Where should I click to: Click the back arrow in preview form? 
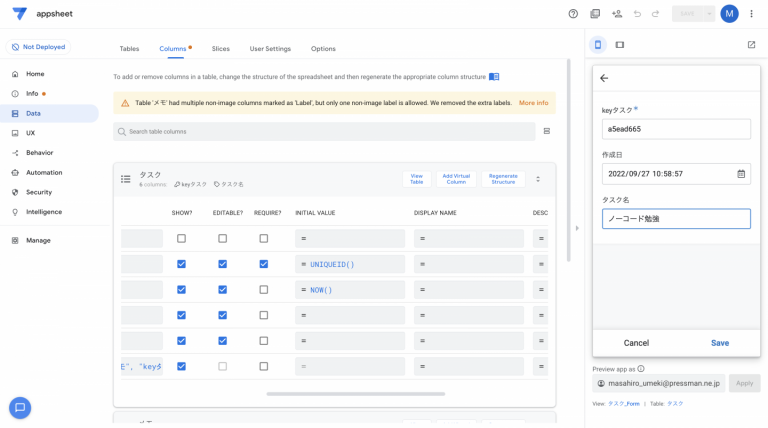point(604,78)
